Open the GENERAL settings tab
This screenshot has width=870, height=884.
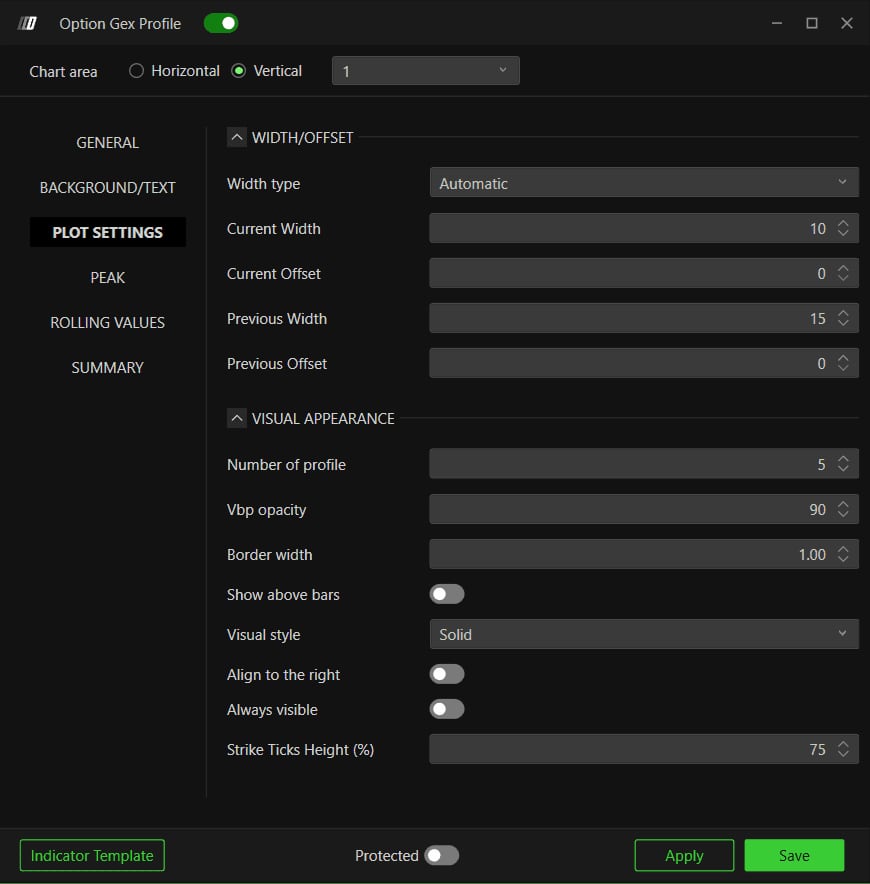(108, 143)
